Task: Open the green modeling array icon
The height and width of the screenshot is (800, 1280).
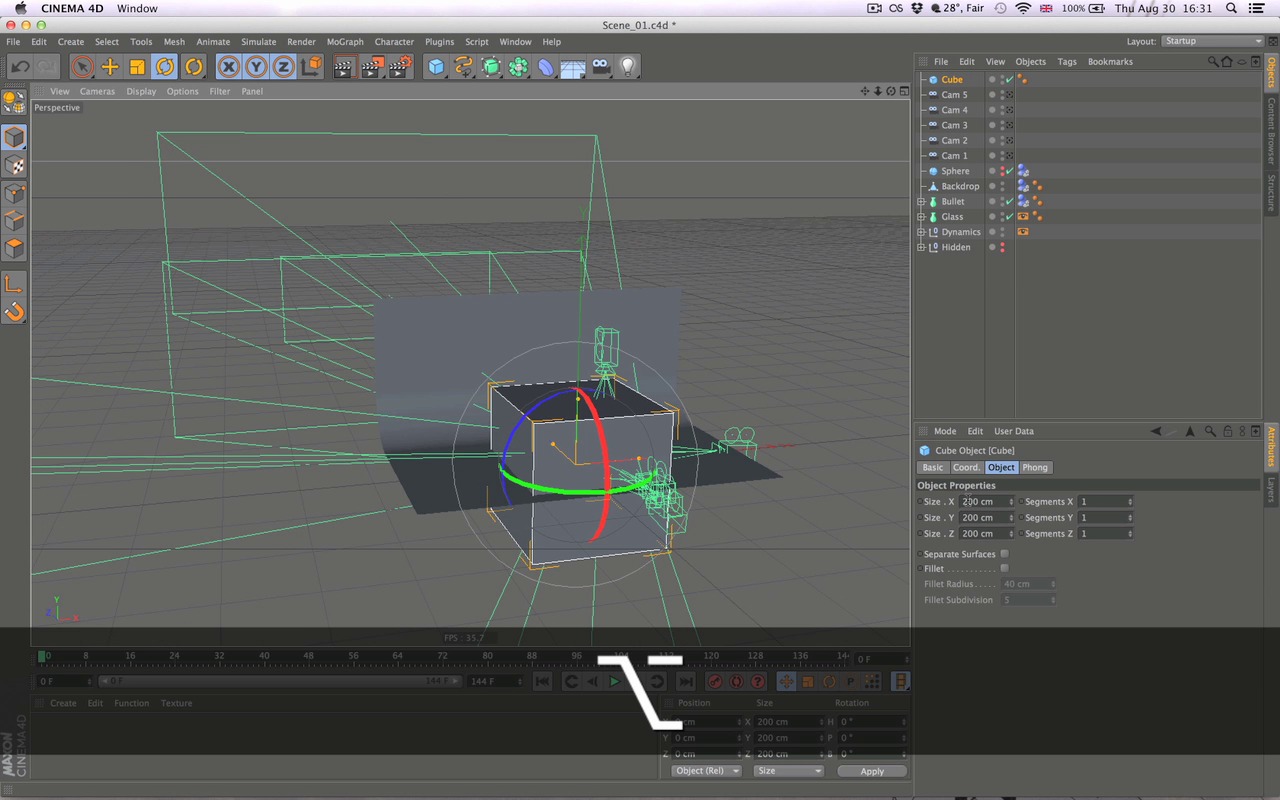Action: [518, 67]
